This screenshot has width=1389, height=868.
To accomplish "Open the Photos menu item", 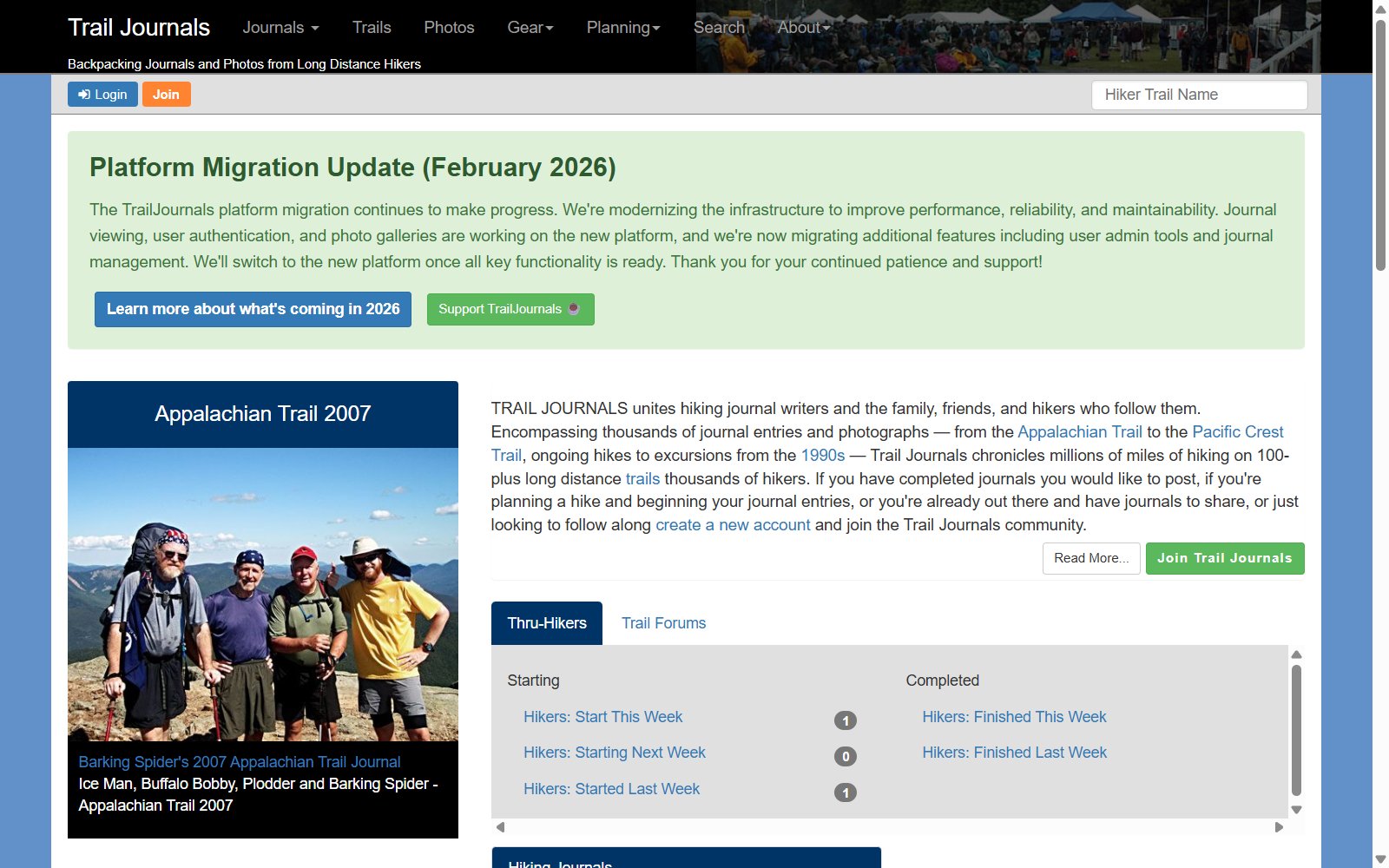I will 449,28.
